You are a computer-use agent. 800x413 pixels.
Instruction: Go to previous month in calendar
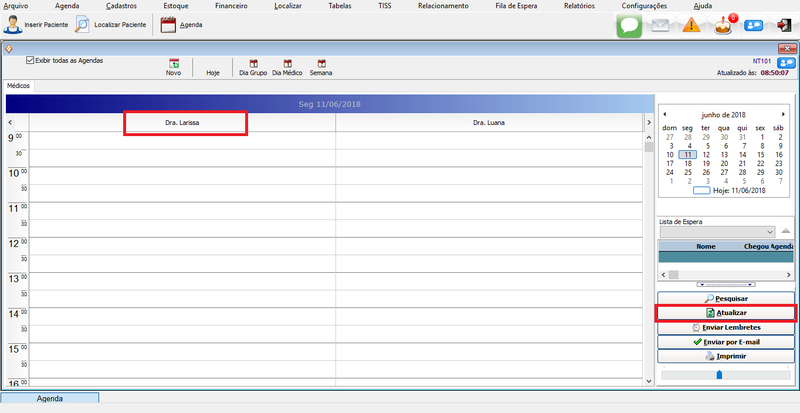click(x=665, y=115)
